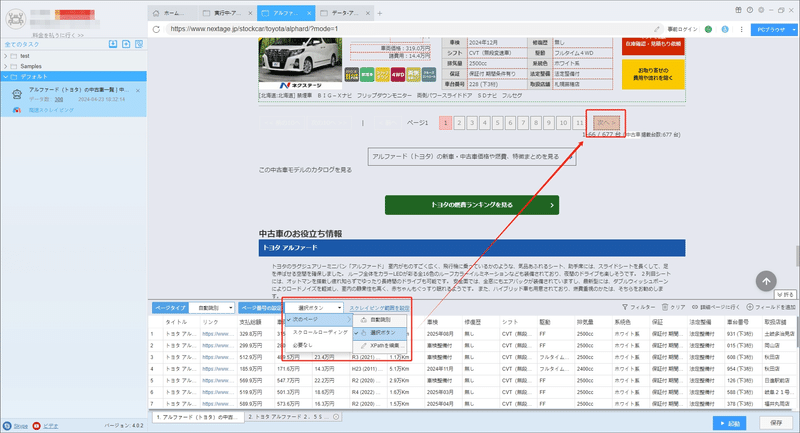800x433 pixels.
Task: Click the gift box icon in title bar
Action: (738, 10)
